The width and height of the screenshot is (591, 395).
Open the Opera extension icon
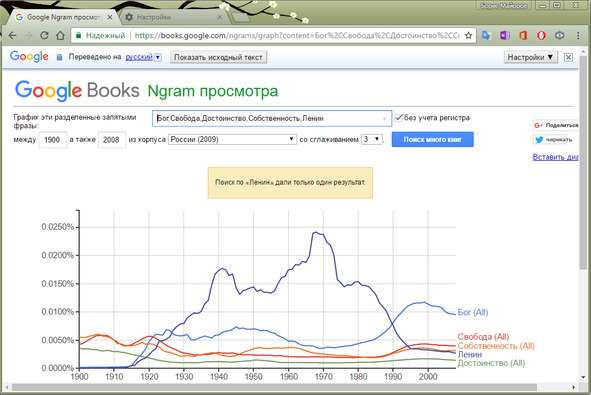pyautogui.click(x=541, y=35)
